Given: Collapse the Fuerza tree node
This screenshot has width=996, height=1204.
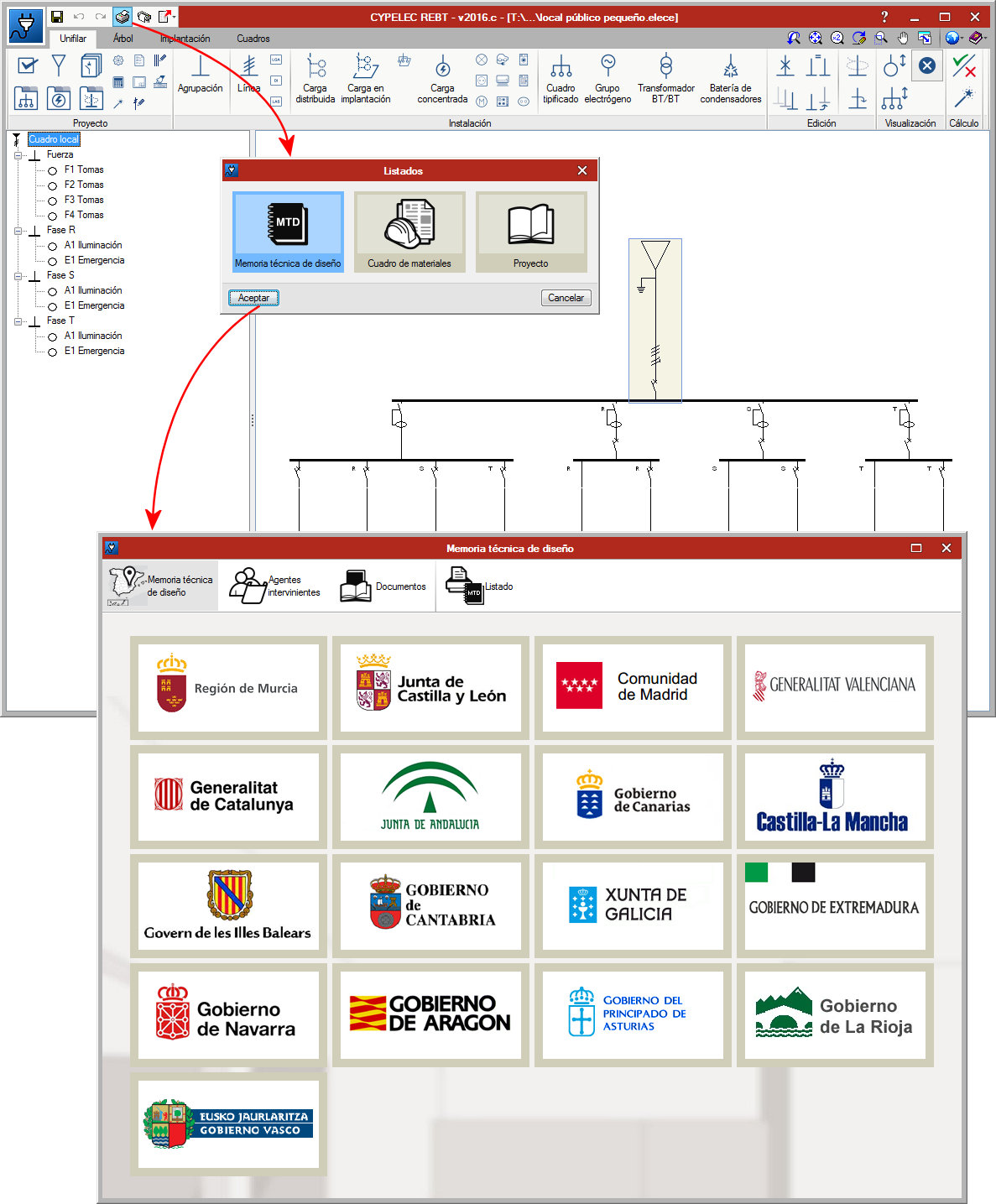Looking at the screenshot, I should (18, 155).
